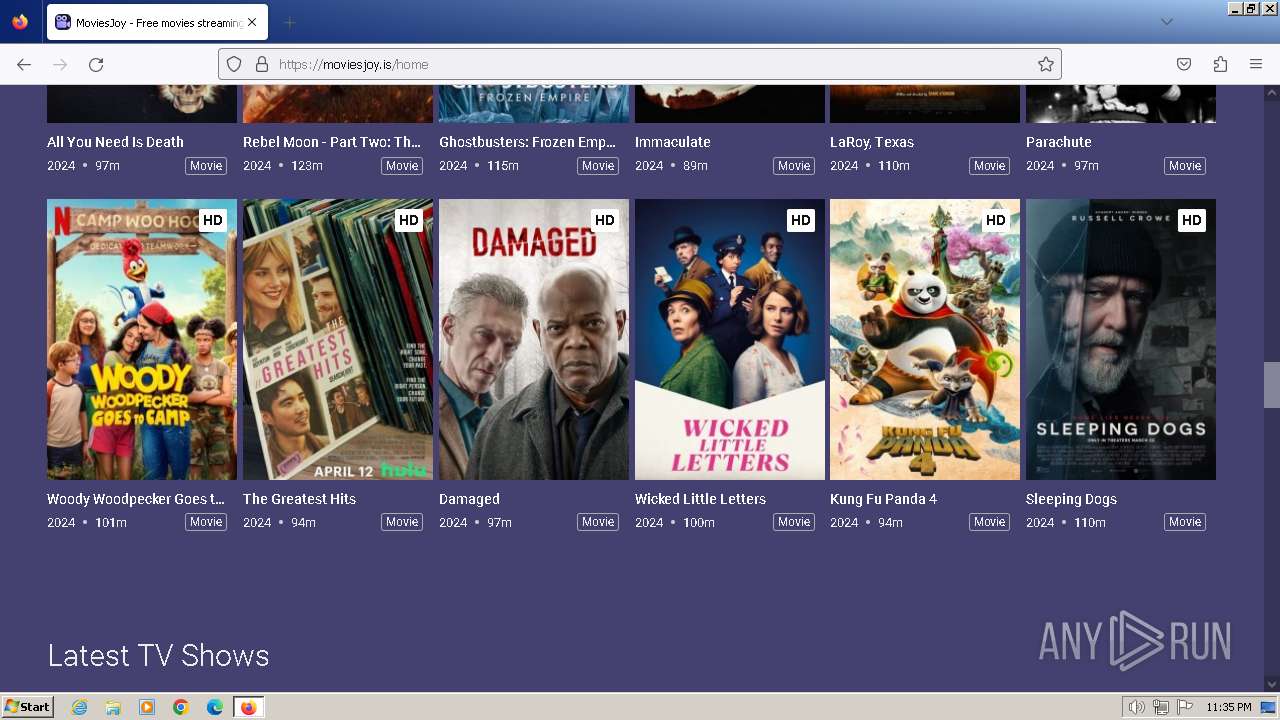The image size is (1280, 720).
Task: Click the 2024 • 94m text under Kung Fu Panda 4
Action: click(866, 522)
